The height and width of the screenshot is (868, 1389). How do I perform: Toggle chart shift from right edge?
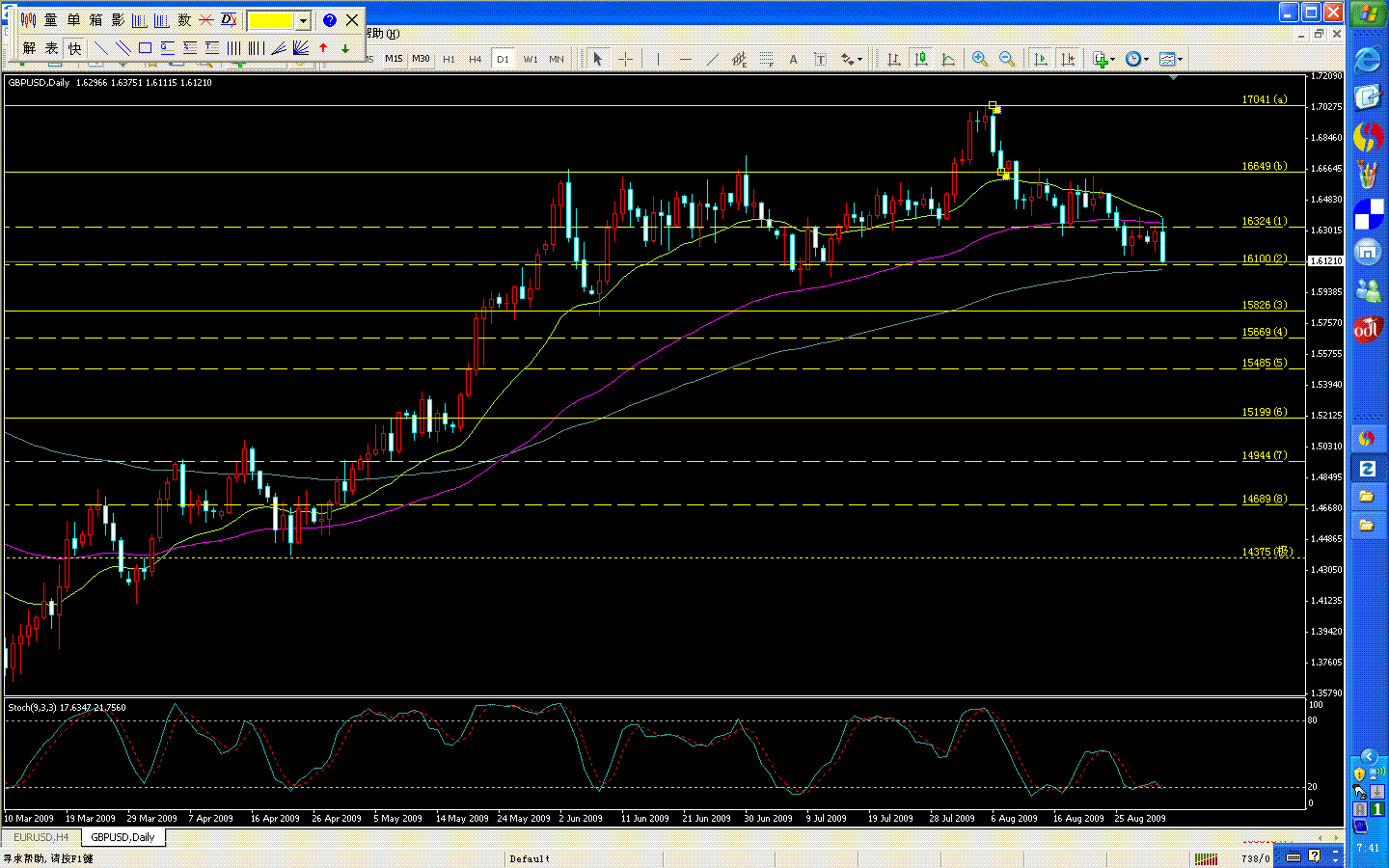[x=1067, y=59]
